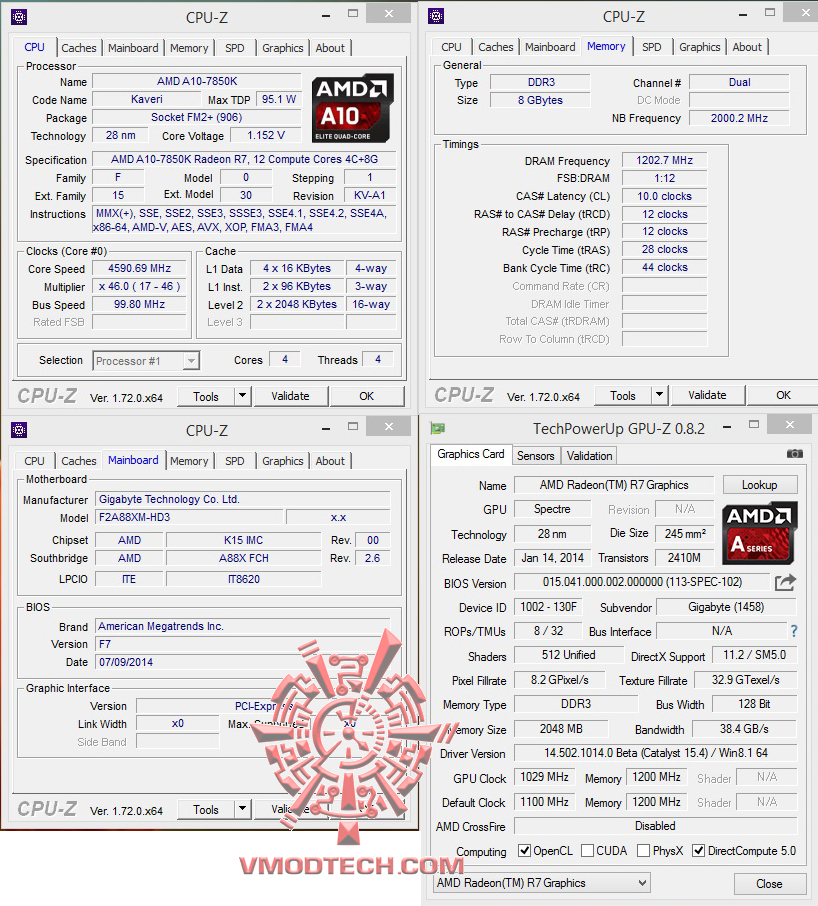Toggle the DirectCompute 5.0 checkbox

pos(698,851)
